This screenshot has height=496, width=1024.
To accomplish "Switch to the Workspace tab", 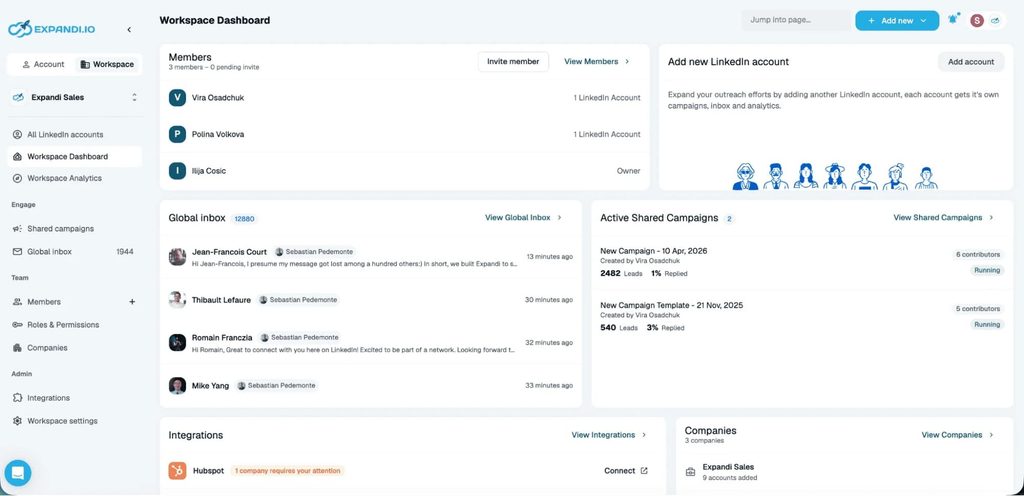I will pyautogui.click(x=107, y=65).
